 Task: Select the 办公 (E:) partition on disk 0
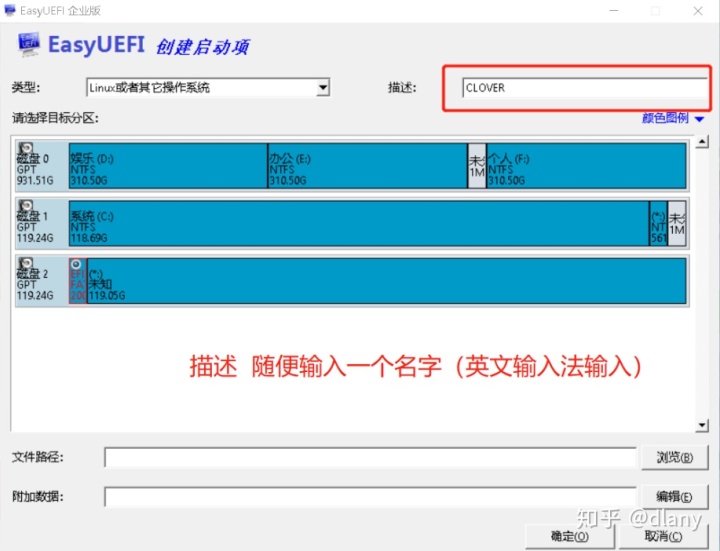pos(367,166)
